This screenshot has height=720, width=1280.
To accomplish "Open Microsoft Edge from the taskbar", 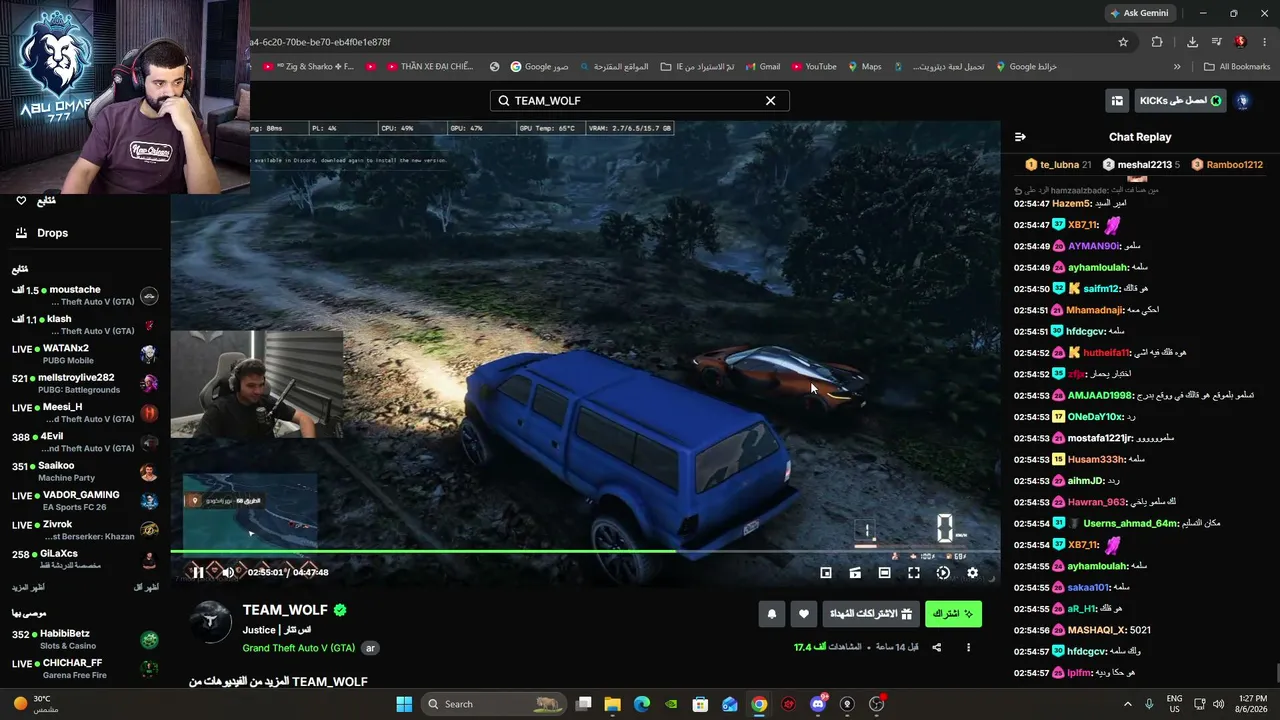I will click(641, 704).
